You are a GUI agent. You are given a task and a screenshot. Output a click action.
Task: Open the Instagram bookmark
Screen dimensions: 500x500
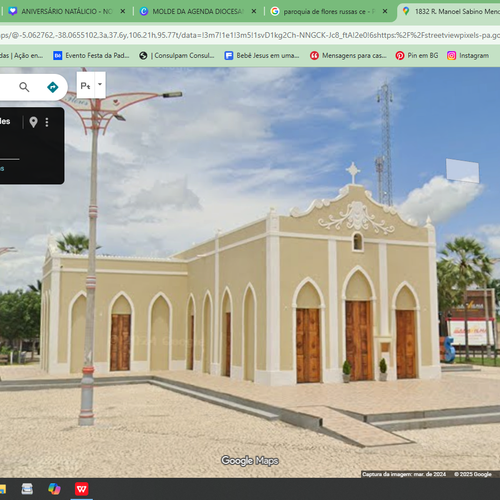(x=468, y=56)
